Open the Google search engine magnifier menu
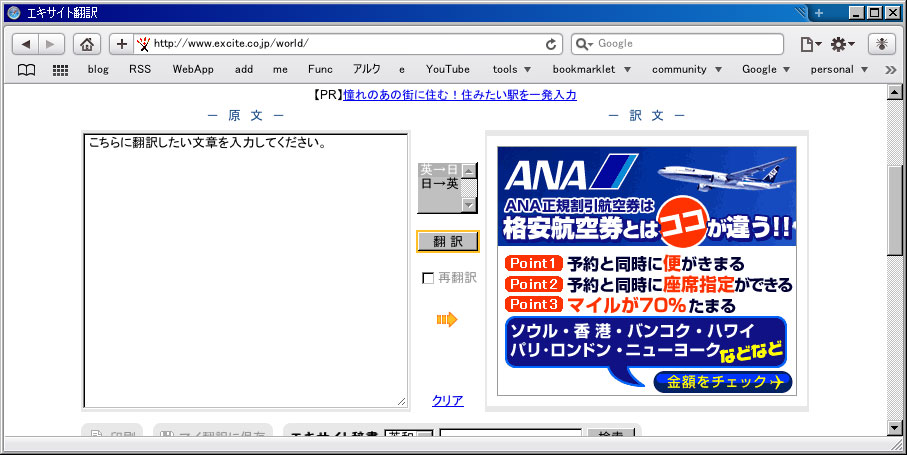The image size is (907, 455). (x=585, y=44)
